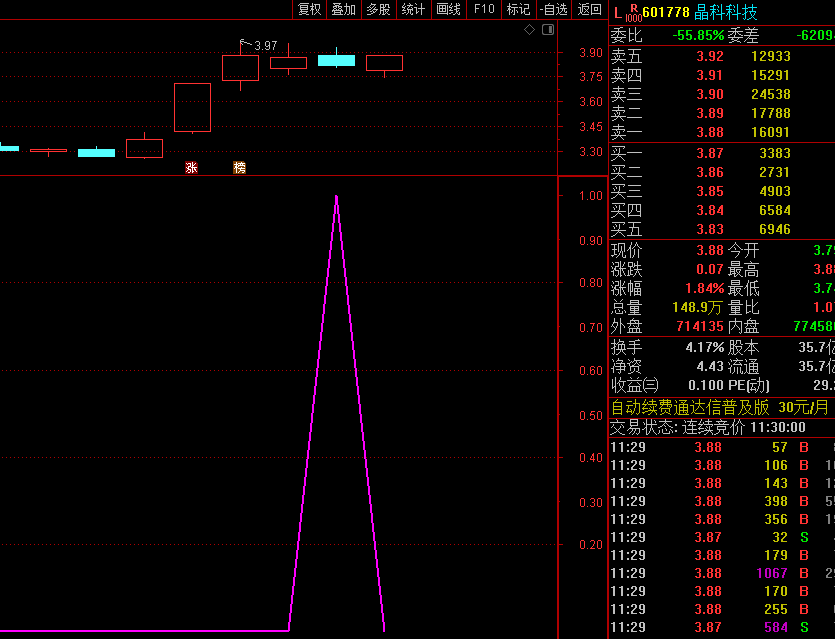Viewport: 835px width, 639px height.
Task: Click the R 1000 margin badge
Action: 633,13
